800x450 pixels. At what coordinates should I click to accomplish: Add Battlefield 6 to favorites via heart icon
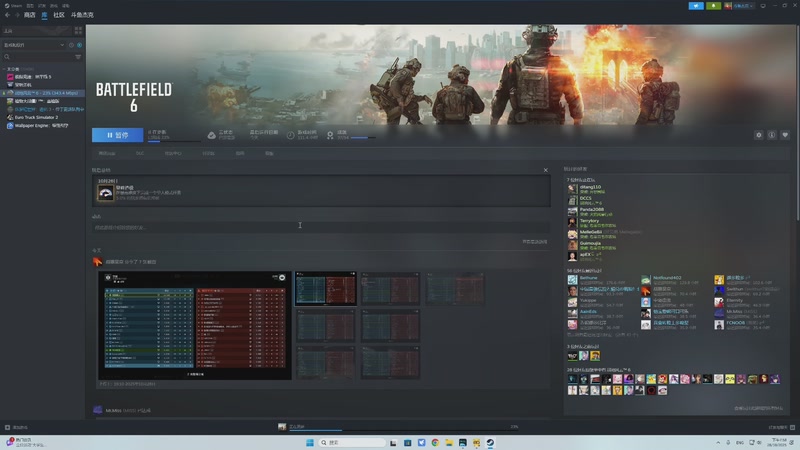783,135
